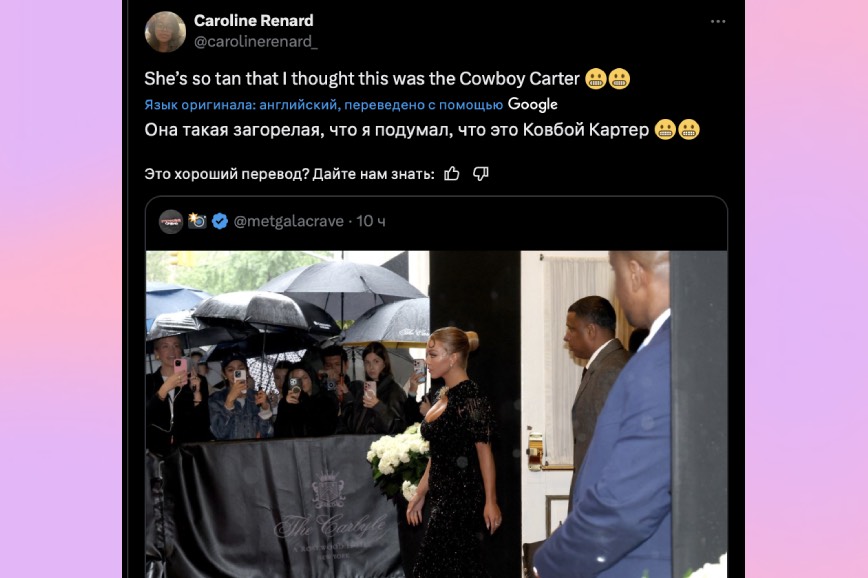Viewport: 868px width, 578px height.
Task: Click the Google logo
Action: click(x=533, y=104)
